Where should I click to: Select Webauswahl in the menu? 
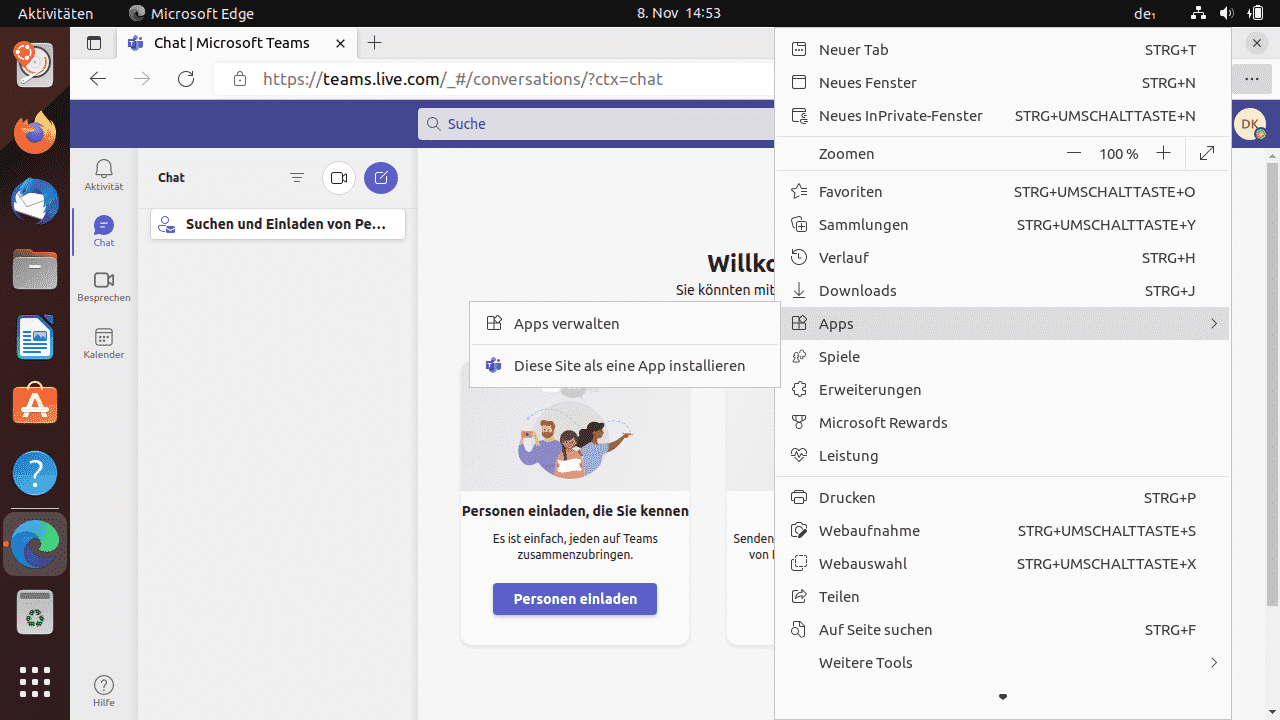coord(1002,564)
